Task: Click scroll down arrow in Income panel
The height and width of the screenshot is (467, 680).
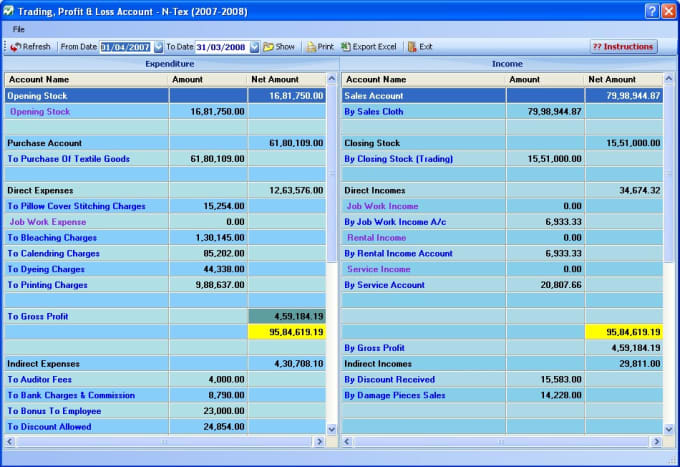Action: click(669, 429)
